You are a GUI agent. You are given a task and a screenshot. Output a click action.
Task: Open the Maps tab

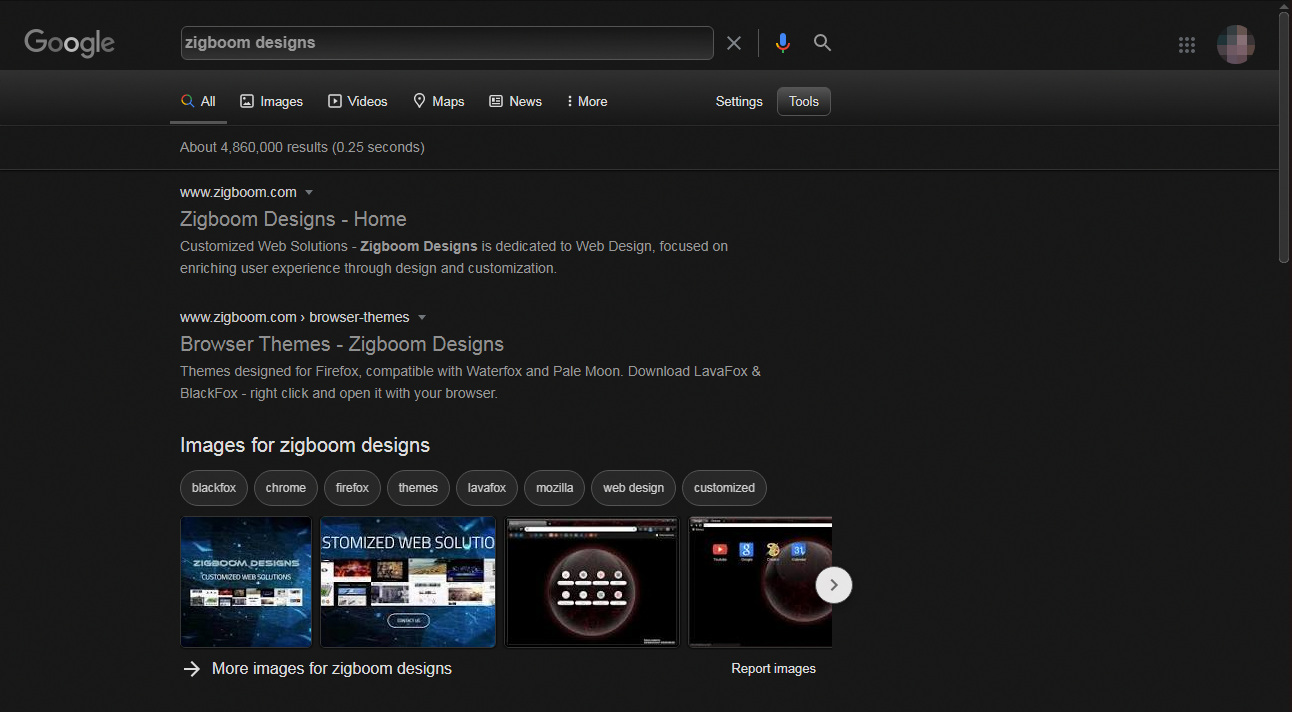coord(439,101)
